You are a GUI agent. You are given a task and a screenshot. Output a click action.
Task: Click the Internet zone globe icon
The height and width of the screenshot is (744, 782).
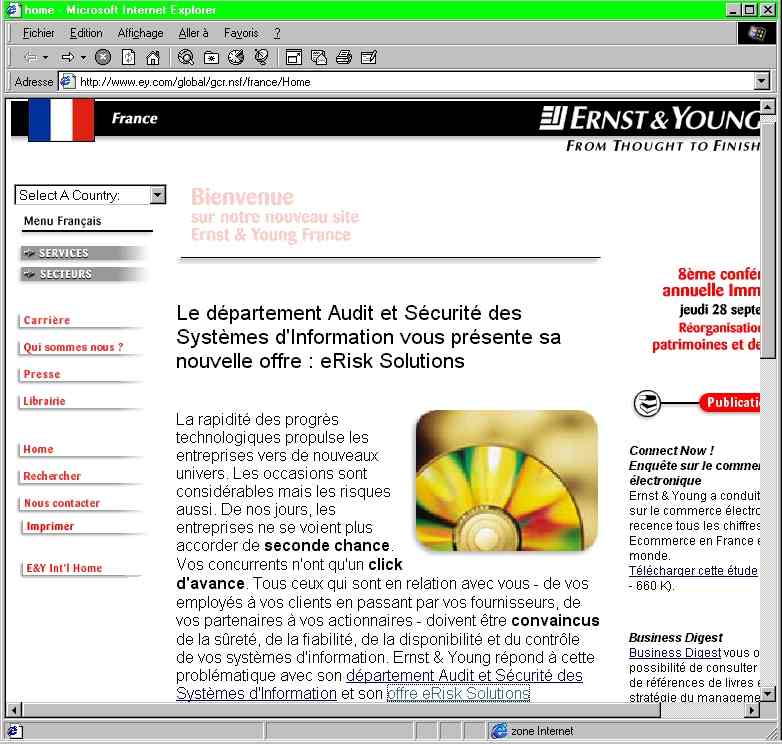499,731
